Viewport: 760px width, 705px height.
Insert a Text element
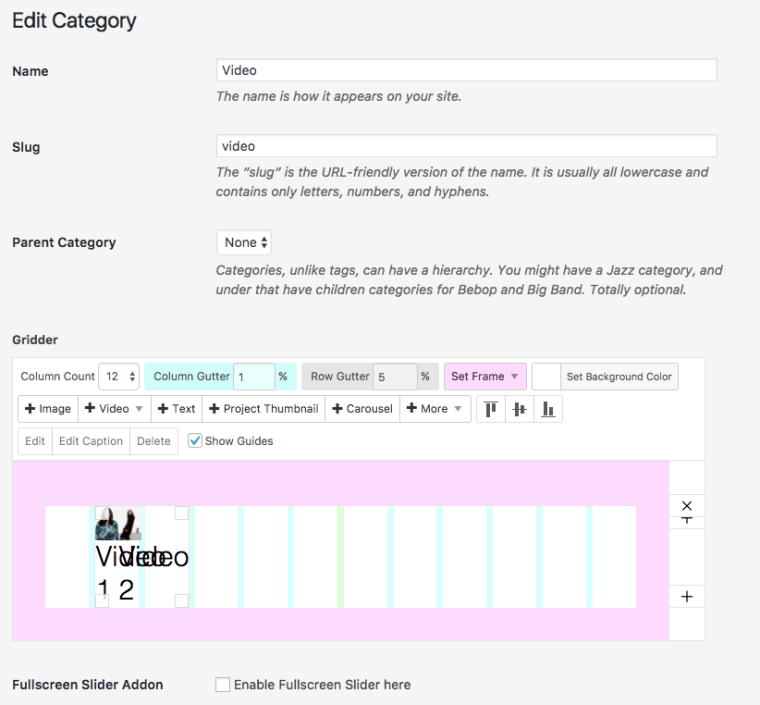(176, 409)
